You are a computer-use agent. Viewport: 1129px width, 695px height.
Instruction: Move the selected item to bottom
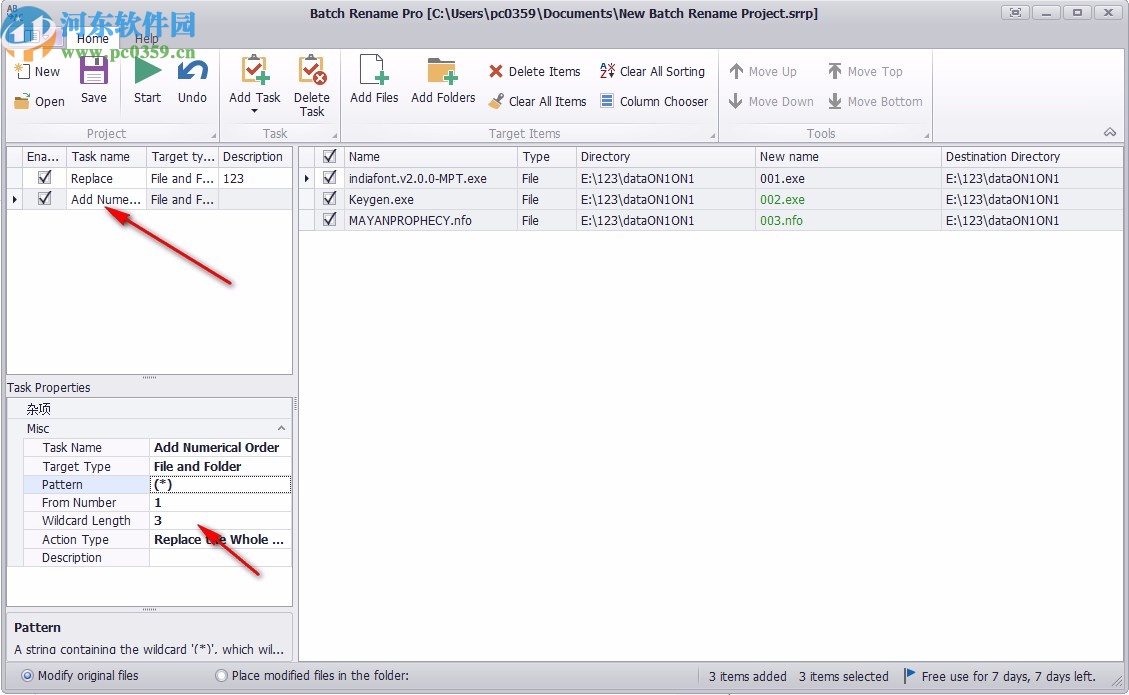coord(875,102)
